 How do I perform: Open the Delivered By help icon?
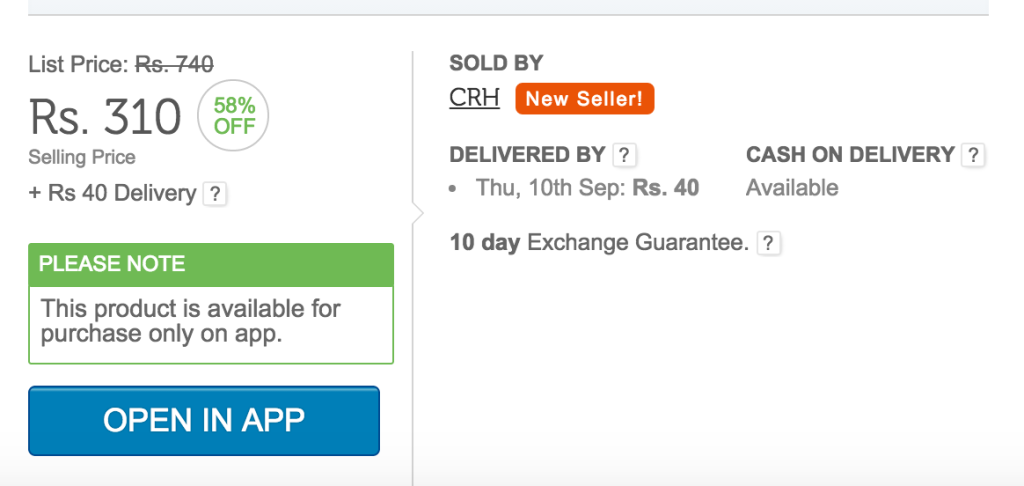(624, 155)
